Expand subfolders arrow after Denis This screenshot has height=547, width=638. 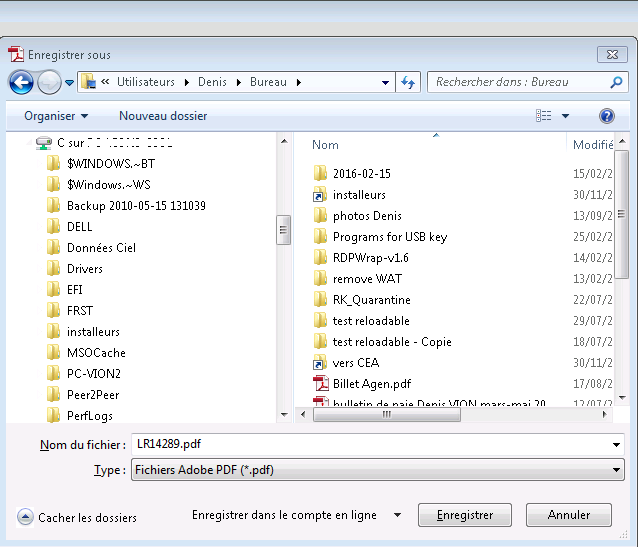(239, 83)
